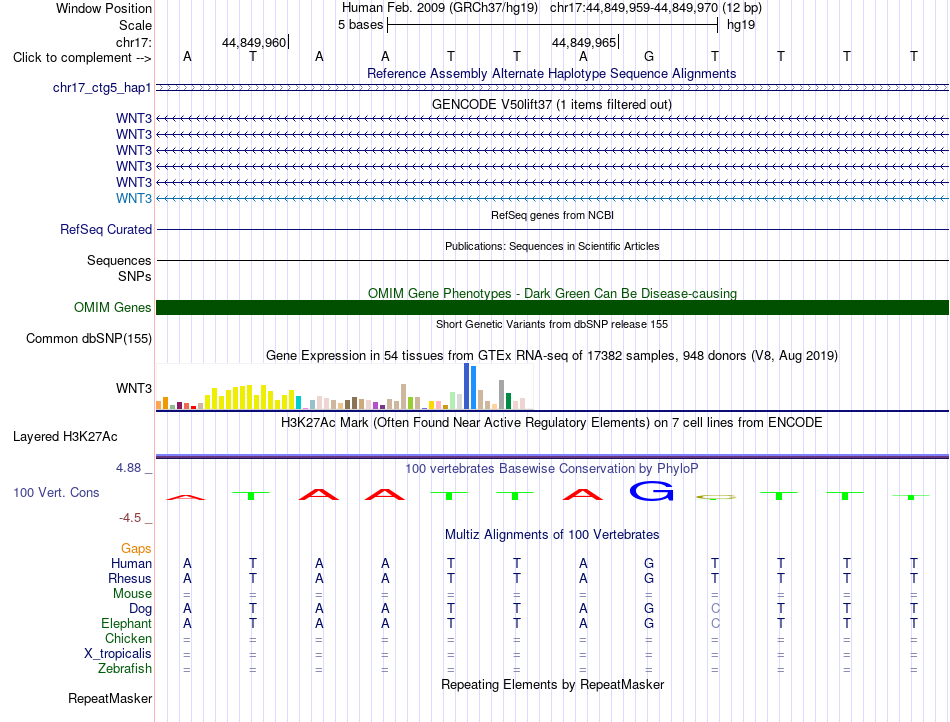The height and width of the screenshot is (722, 950).
Task: Open 'Publications: Sequences in Scientific Articles' title
Action: (552, 246)
